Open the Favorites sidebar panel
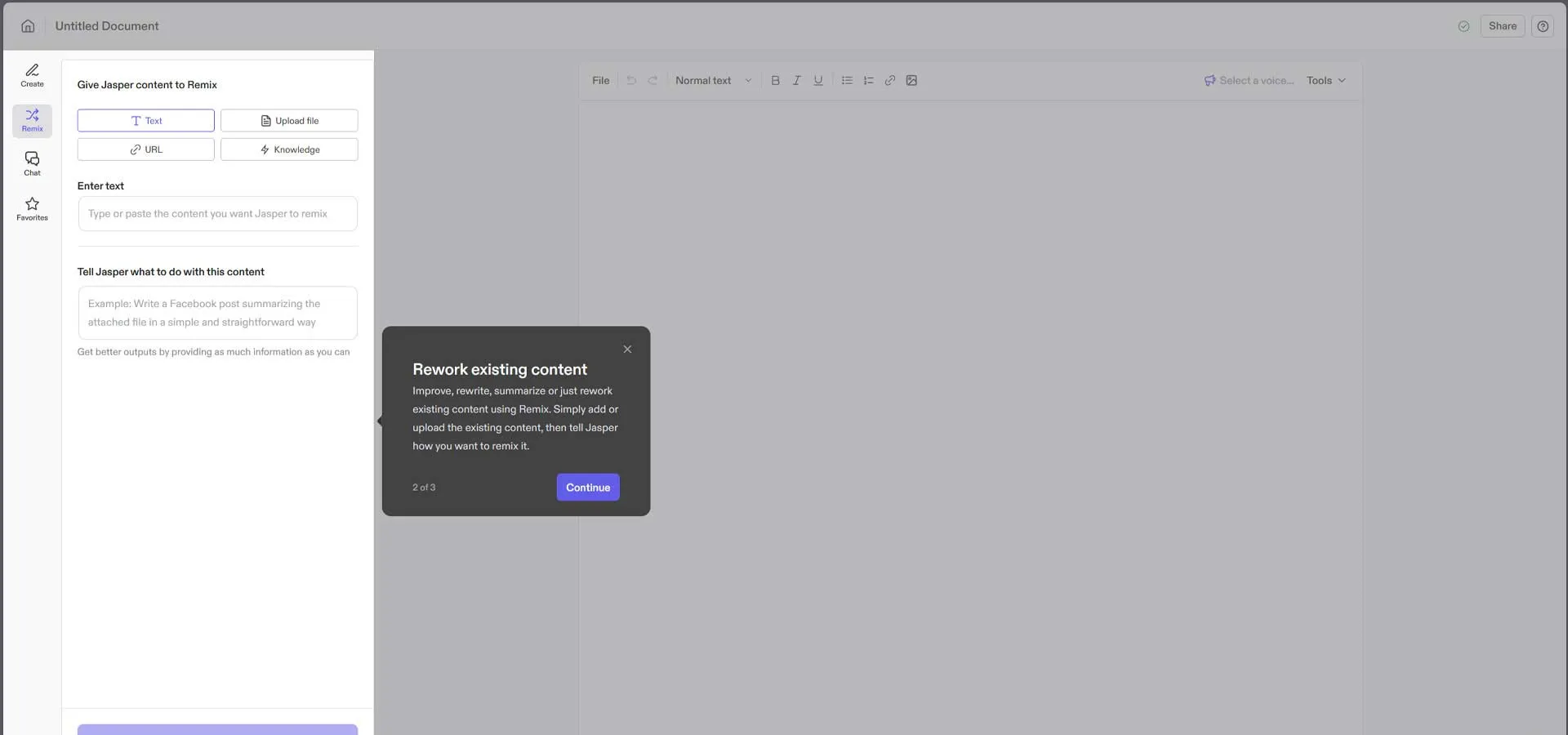The height and width of the screenshot is (735, 1568). click(x=32, y=209)
